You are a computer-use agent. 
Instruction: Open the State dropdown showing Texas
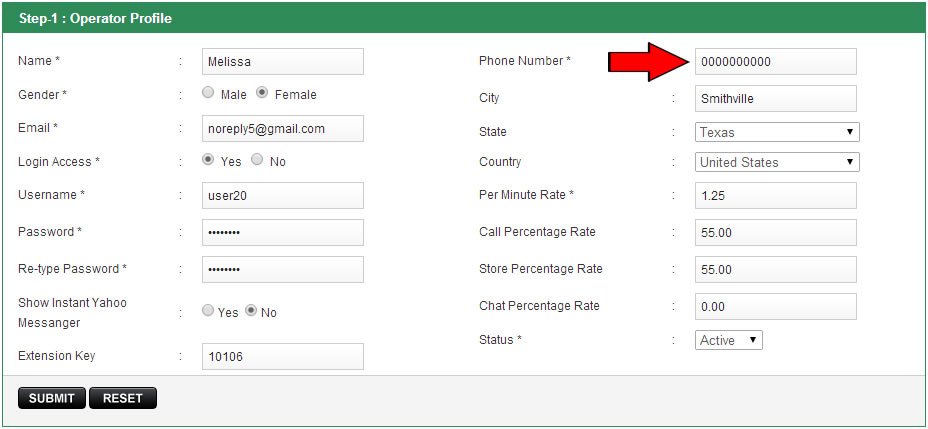coord(777,132)
